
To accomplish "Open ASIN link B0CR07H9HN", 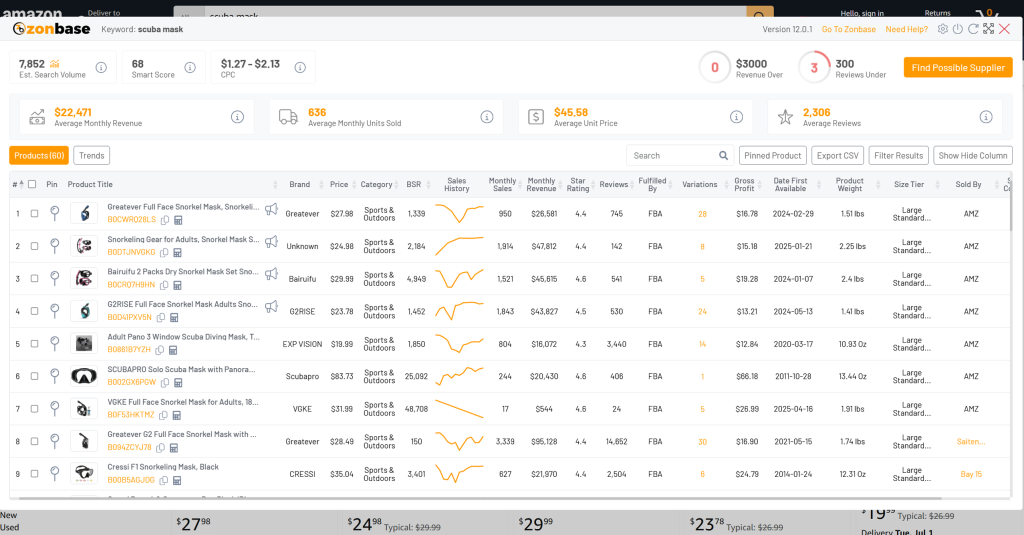I will (x=131, y=285).
